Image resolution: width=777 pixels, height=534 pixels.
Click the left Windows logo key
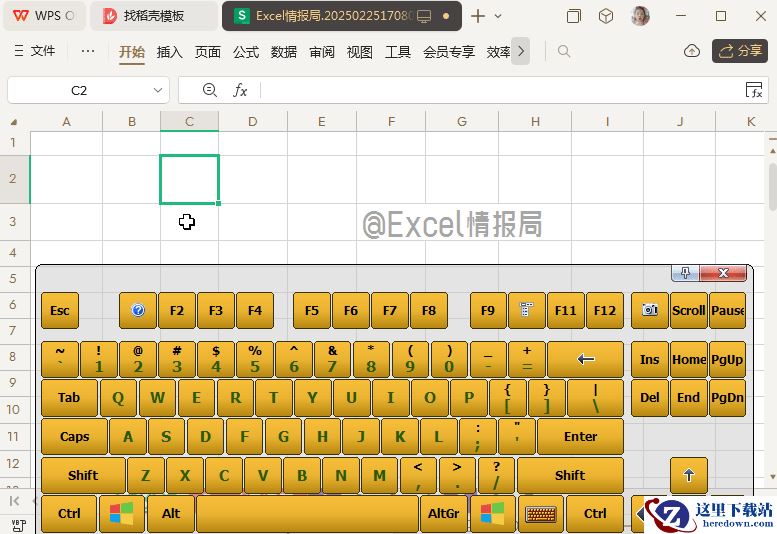(x=122, y=514)
